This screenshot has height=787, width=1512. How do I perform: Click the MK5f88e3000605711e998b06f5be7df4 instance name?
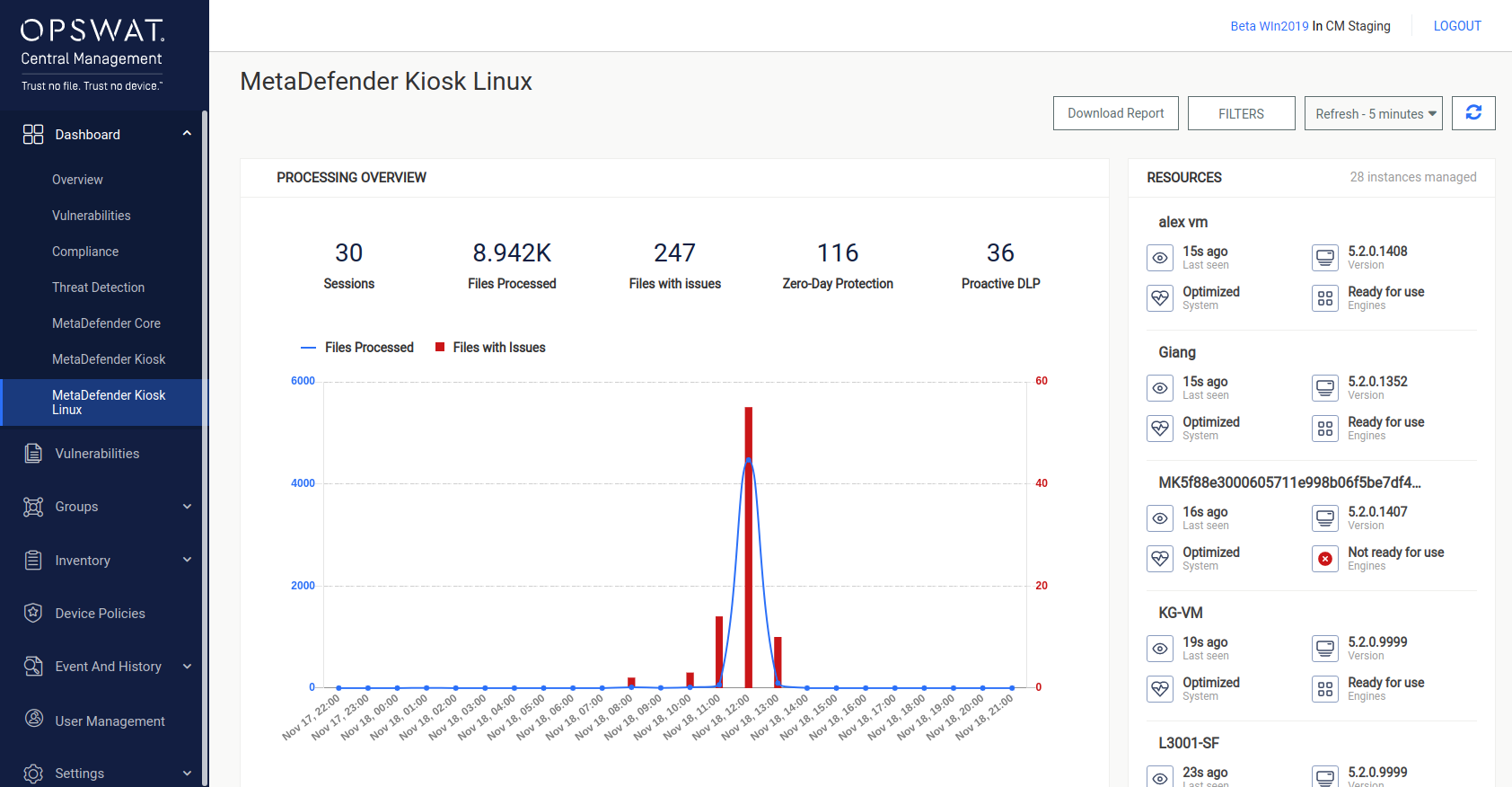(x=1289, y=482)
